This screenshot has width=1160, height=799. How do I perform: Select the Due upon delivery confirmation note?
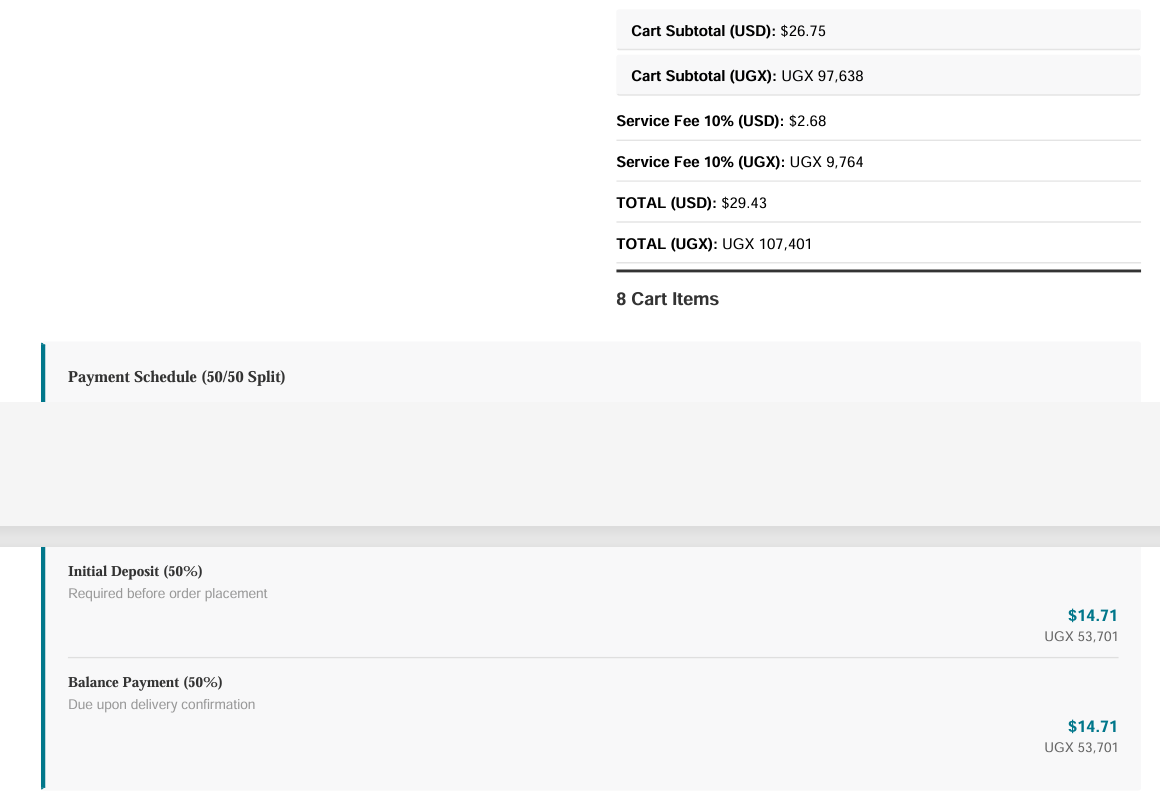[161, 704]
